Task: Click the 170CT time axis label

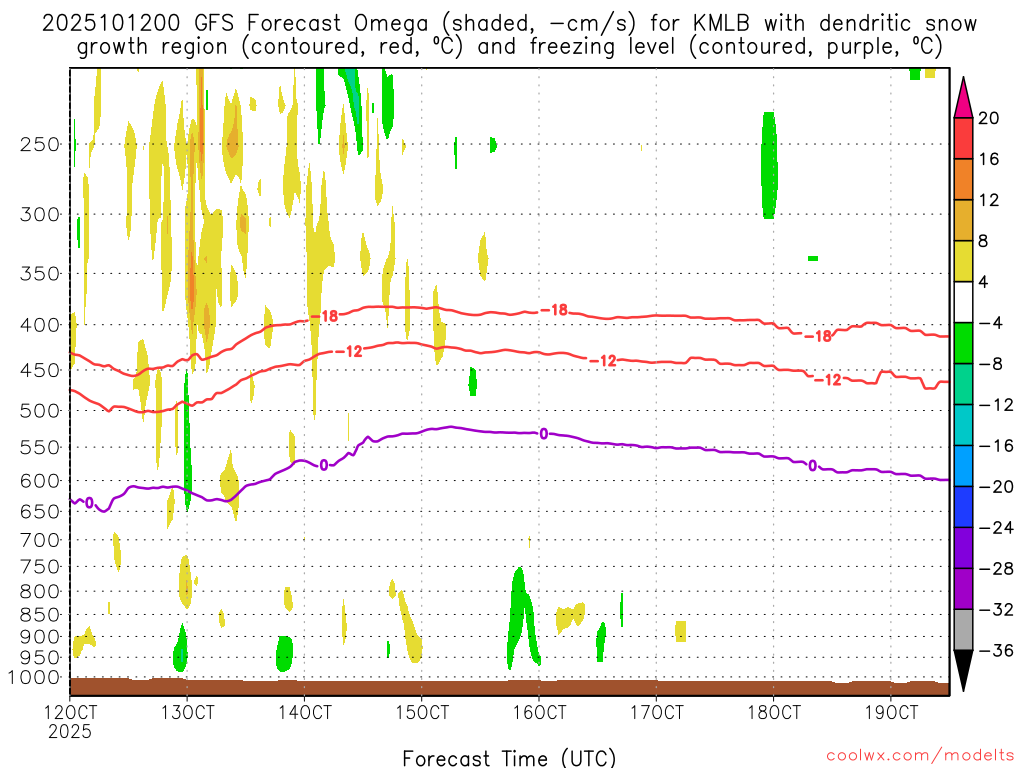Action: tap(656, 712)
